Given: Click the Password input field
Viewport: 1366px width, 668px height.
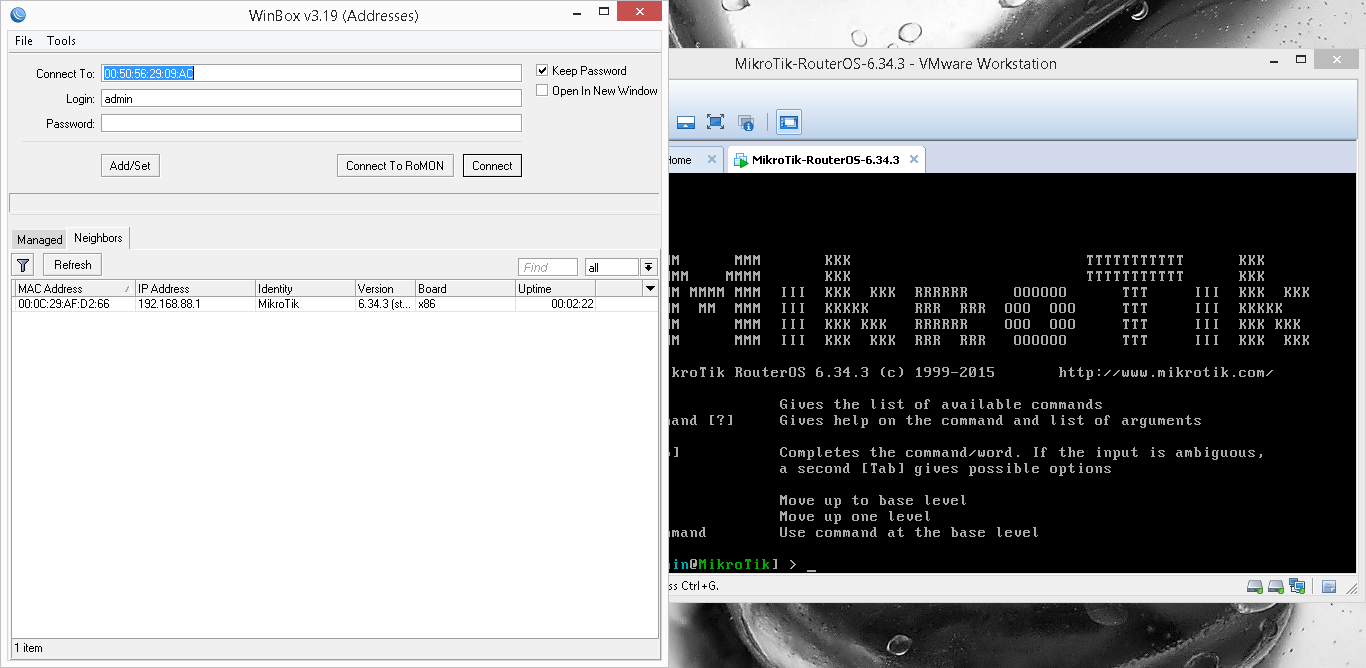Looking at the screenshot, I should coord(311,123).
